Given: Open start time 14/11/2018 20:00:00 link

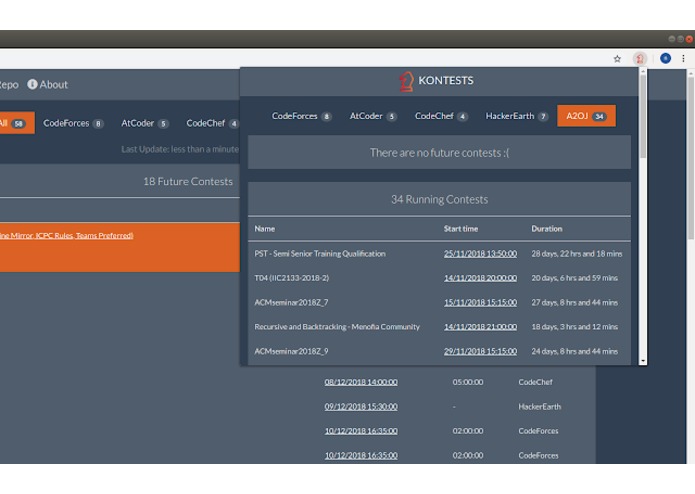Looking at the screenshot, I should click(480, 278).
